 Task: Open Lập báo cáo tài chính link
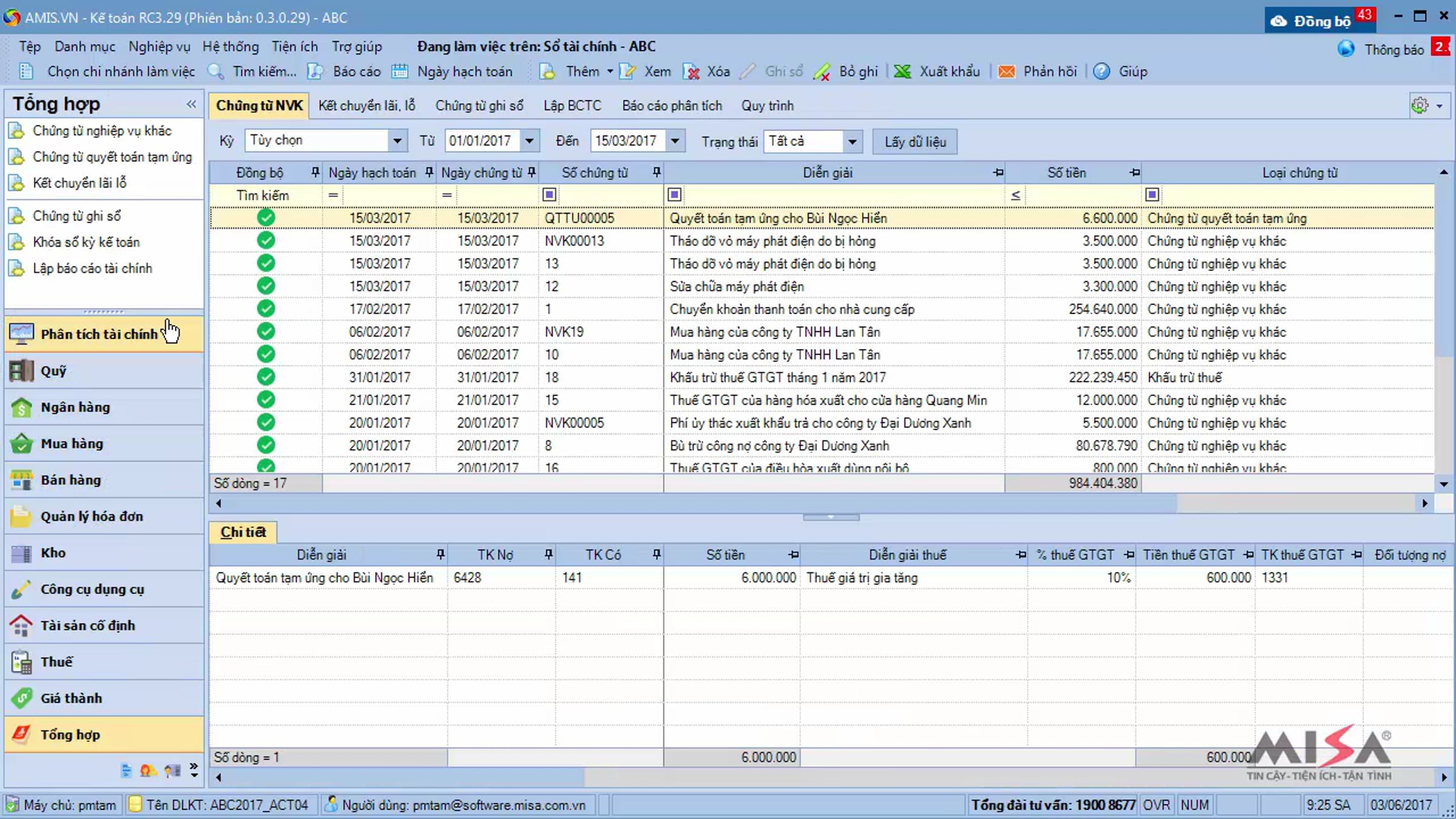92,268
